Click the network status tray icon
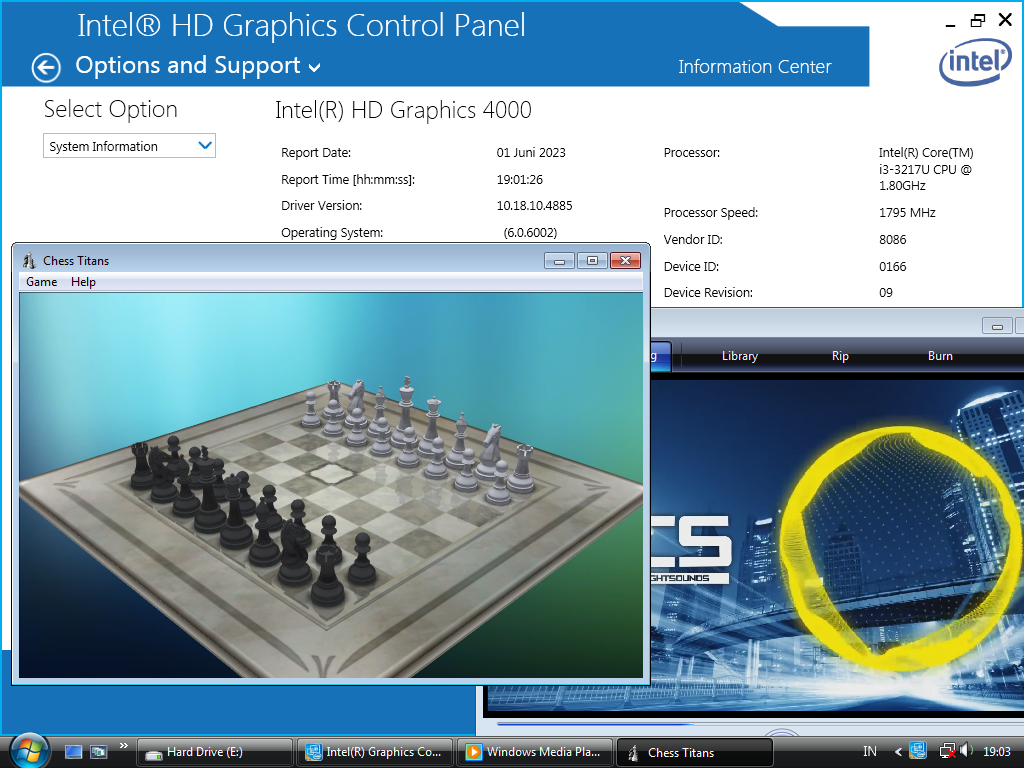Viewport: 1024px width, 768px height. pyautogui.click(x=946, y=751)
